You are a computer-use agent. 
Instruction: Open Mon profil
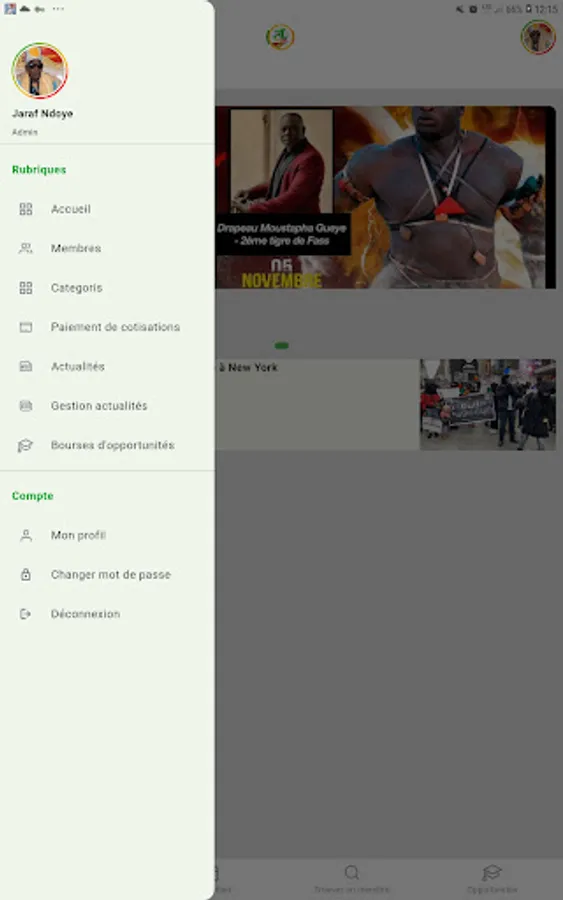[107, 536]
